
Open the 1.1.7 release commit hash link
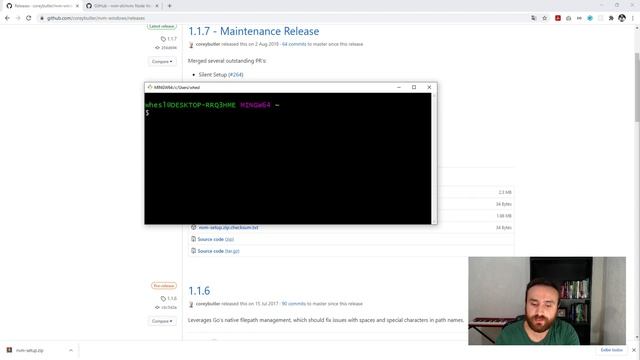point(166,48)
